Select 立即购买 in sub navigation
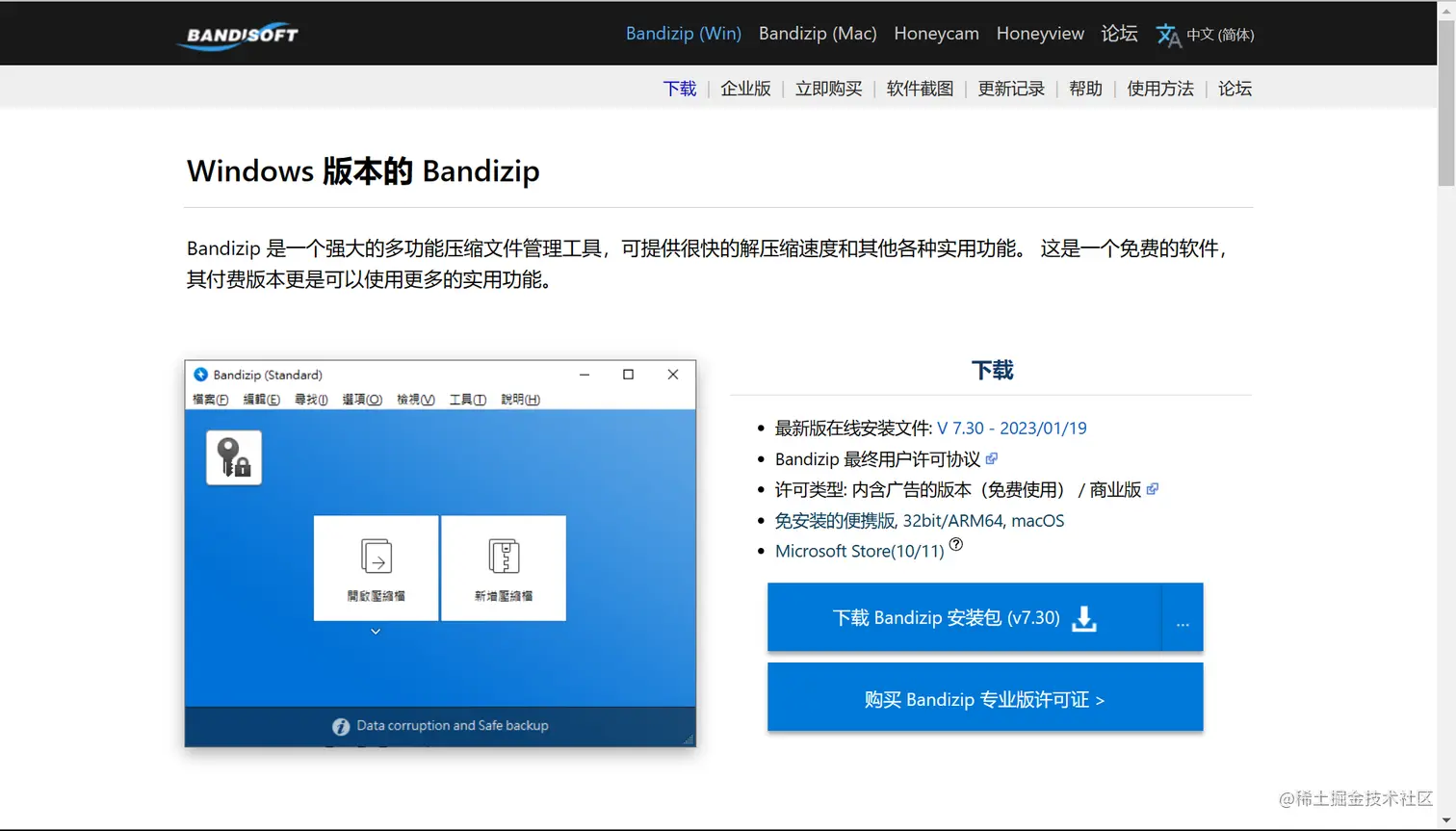 click(828, 89)
